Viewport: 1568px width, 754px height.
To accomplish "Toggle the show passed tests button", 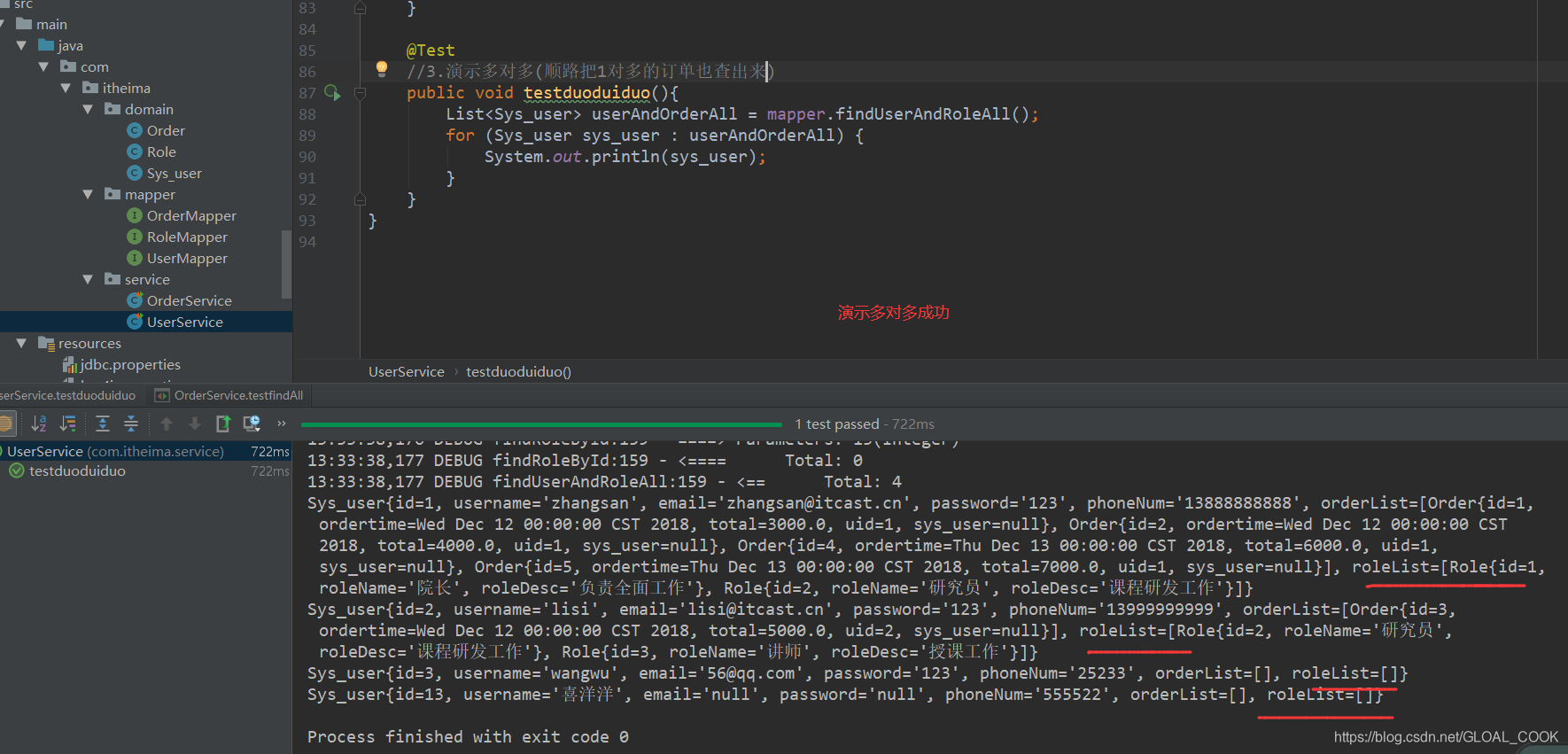I will [5, 424].
